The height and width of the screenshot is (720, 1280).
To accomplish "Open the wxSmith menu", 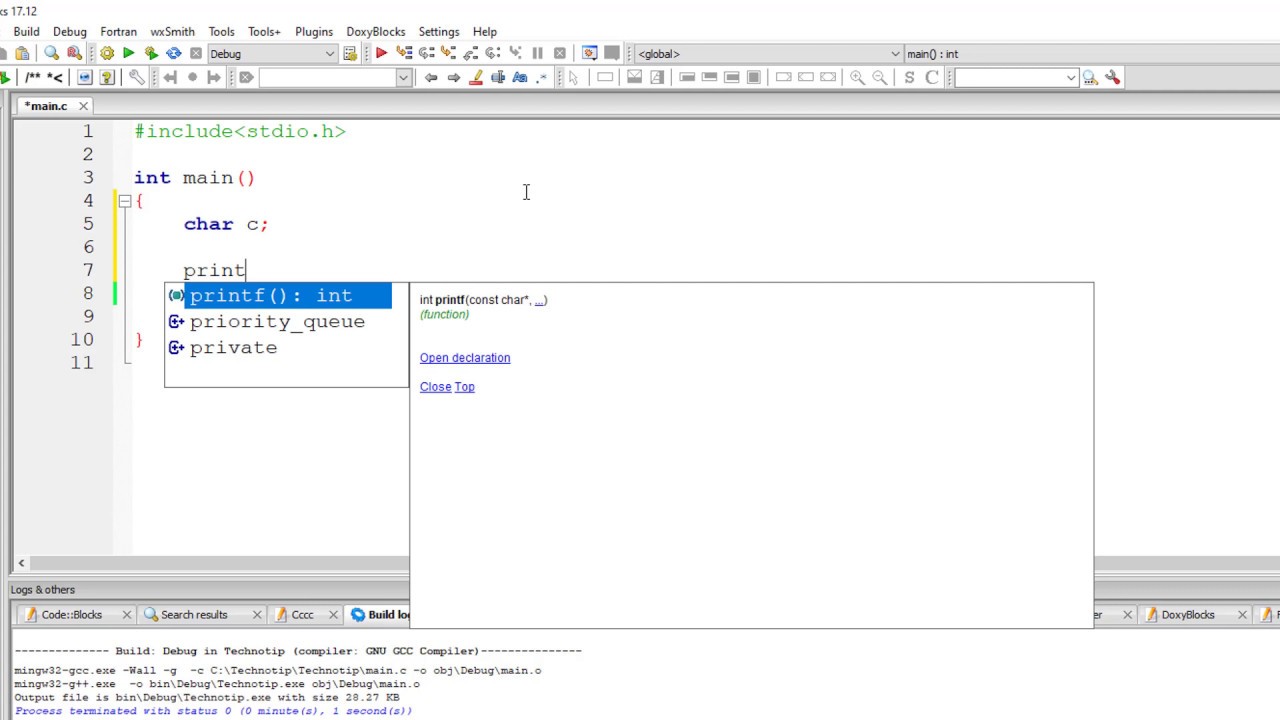I will tap(172, 31).
